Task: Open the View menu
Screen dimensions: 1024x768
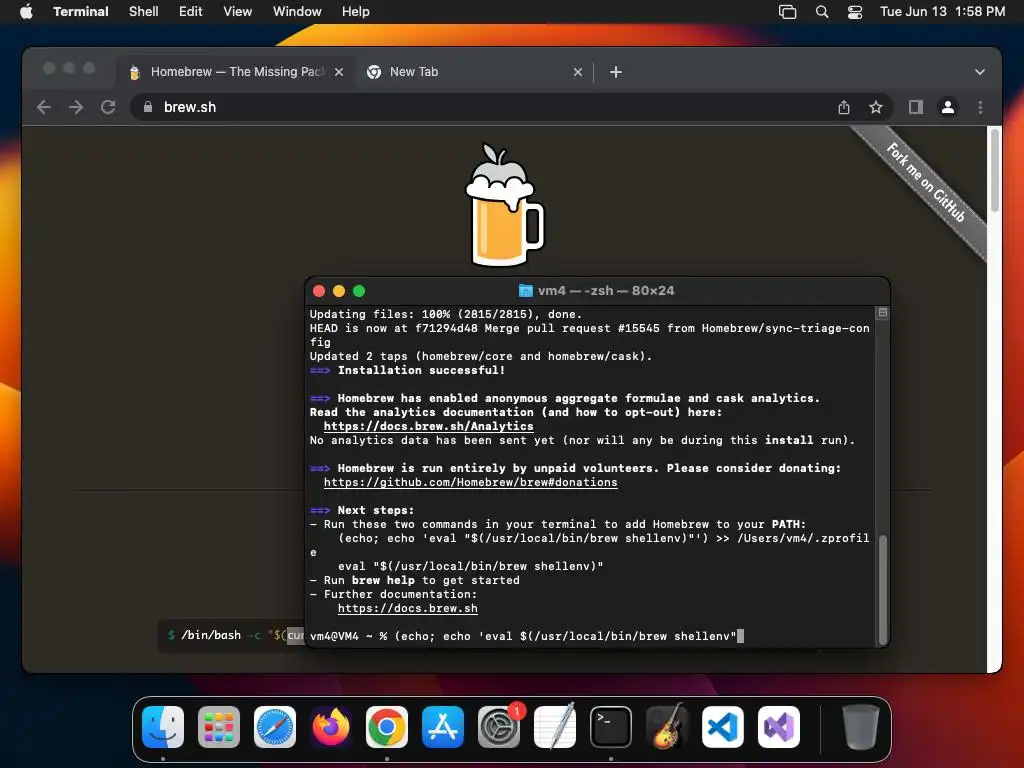Action: [x=237, y=11]
